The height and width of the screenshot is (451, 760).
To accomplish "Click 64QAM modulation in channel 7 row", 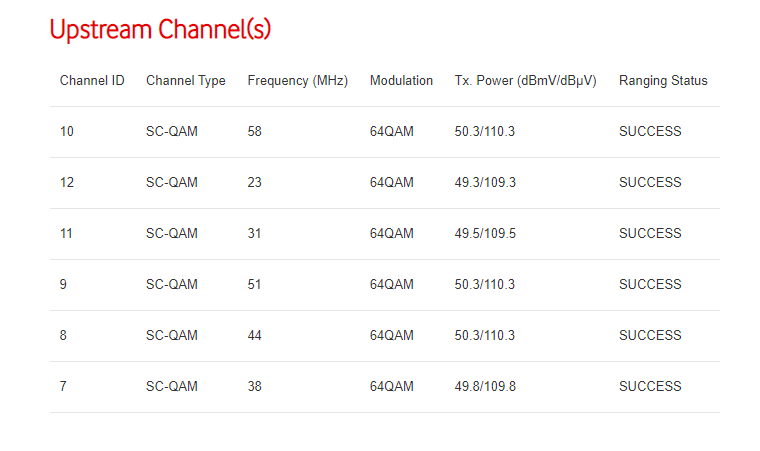I will [x=391, y=387].
